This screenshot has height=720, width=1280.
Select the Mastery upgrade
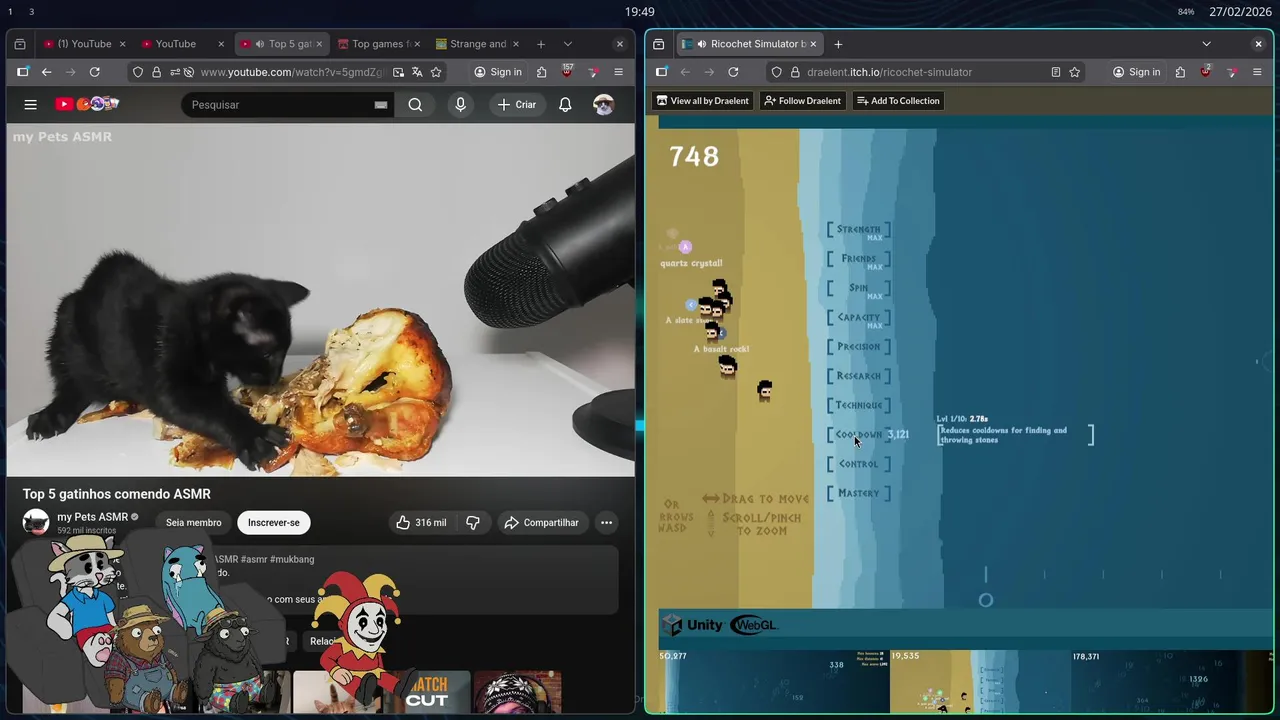click(x=859, y=493)
